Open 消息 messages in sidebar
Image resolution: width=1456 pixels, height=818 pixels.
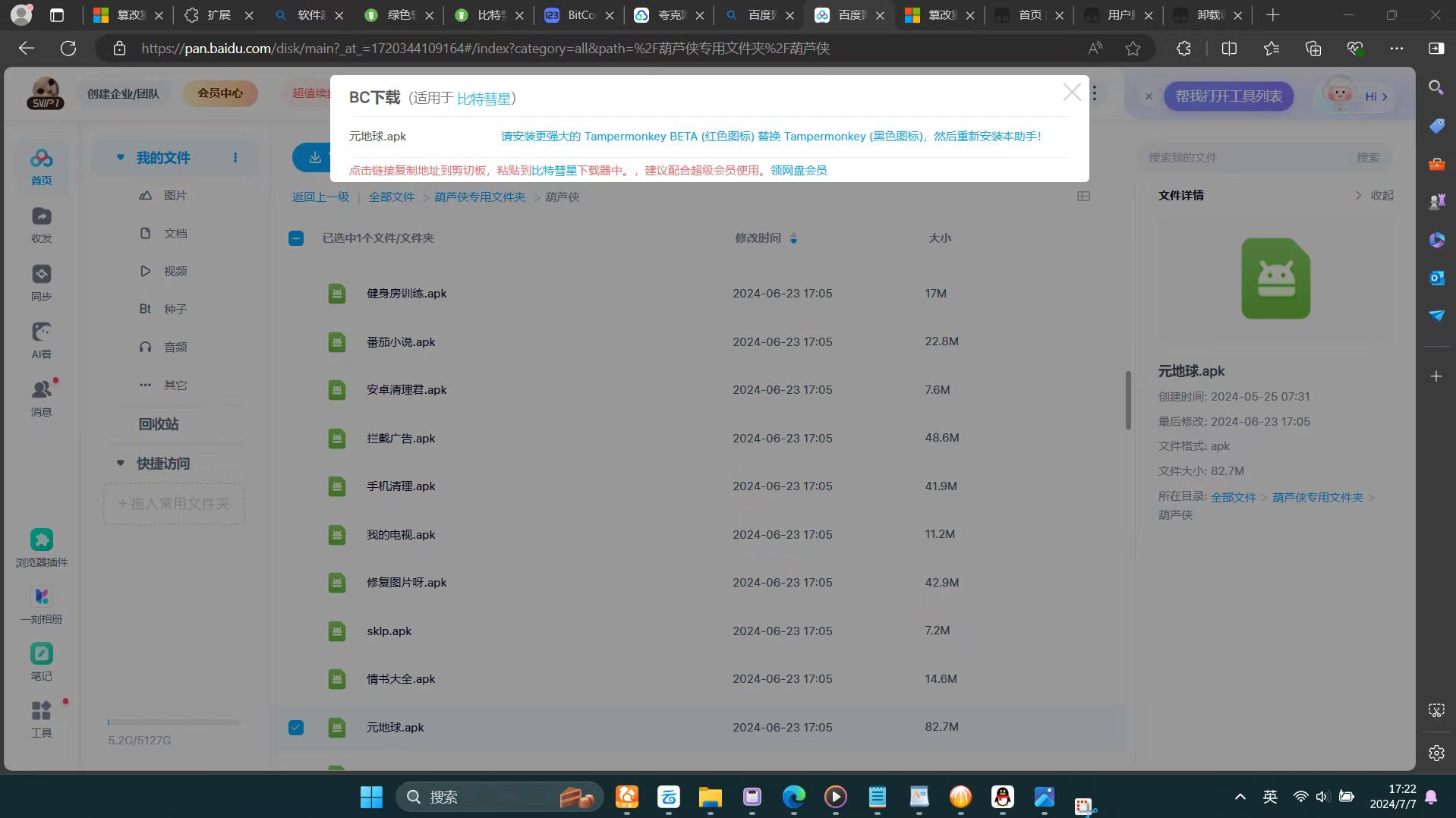(x=41, y=398)
